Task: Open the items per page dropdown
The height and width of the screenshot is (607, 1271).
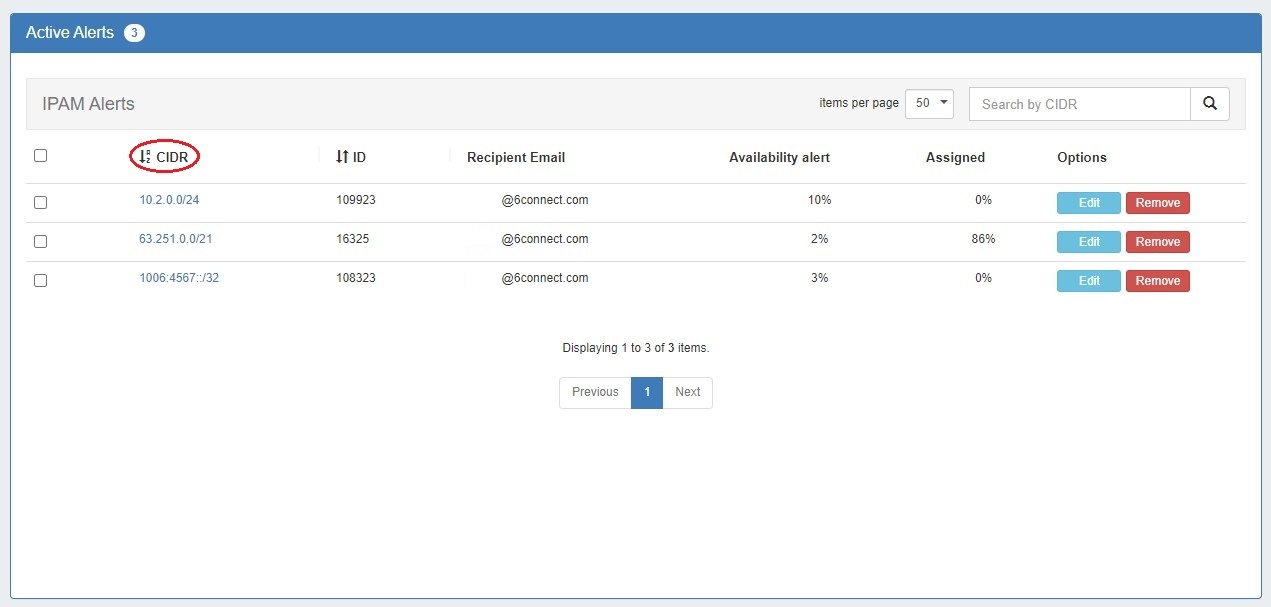Action: tap(929, 104)
